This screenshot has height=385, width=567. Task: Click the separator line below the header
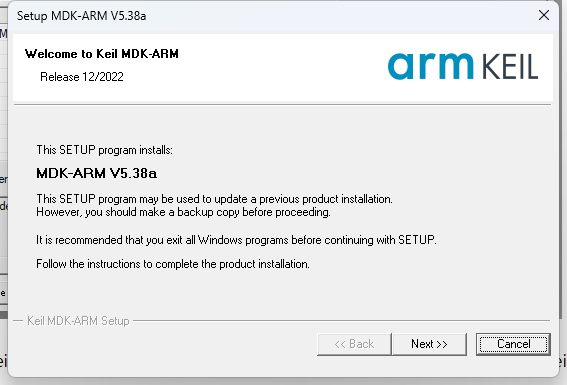pos(283,104)
